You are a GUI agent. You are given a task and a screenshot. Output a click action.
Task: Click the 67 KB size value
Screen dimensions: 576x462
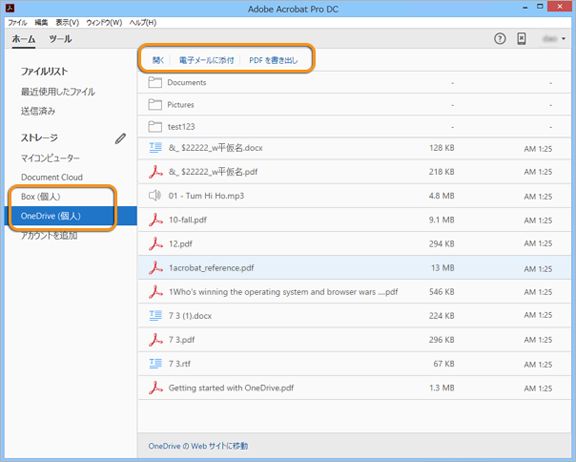(x=444, y=364)
